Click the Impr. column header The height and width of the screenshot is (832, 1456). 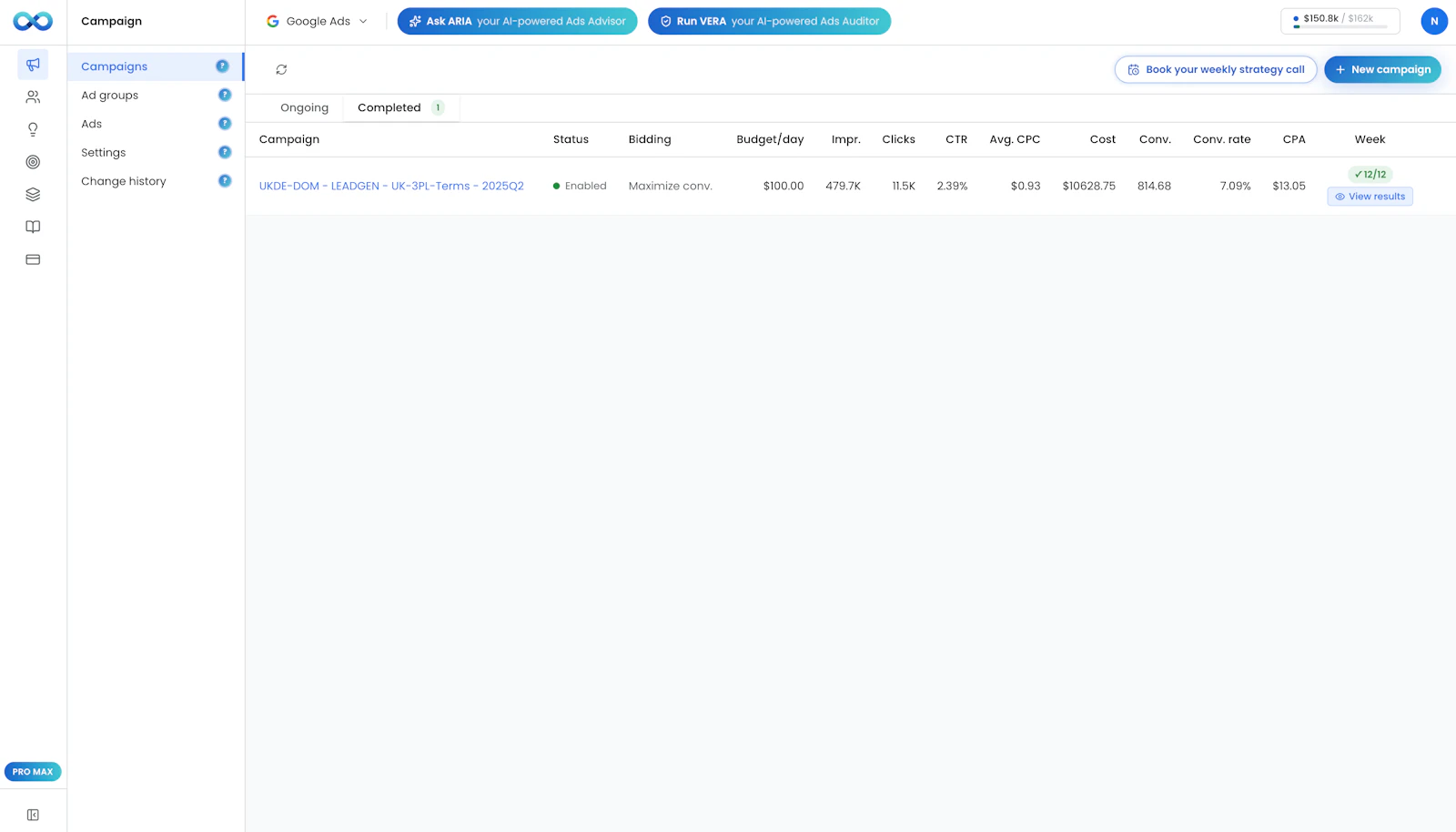(845, 139)
